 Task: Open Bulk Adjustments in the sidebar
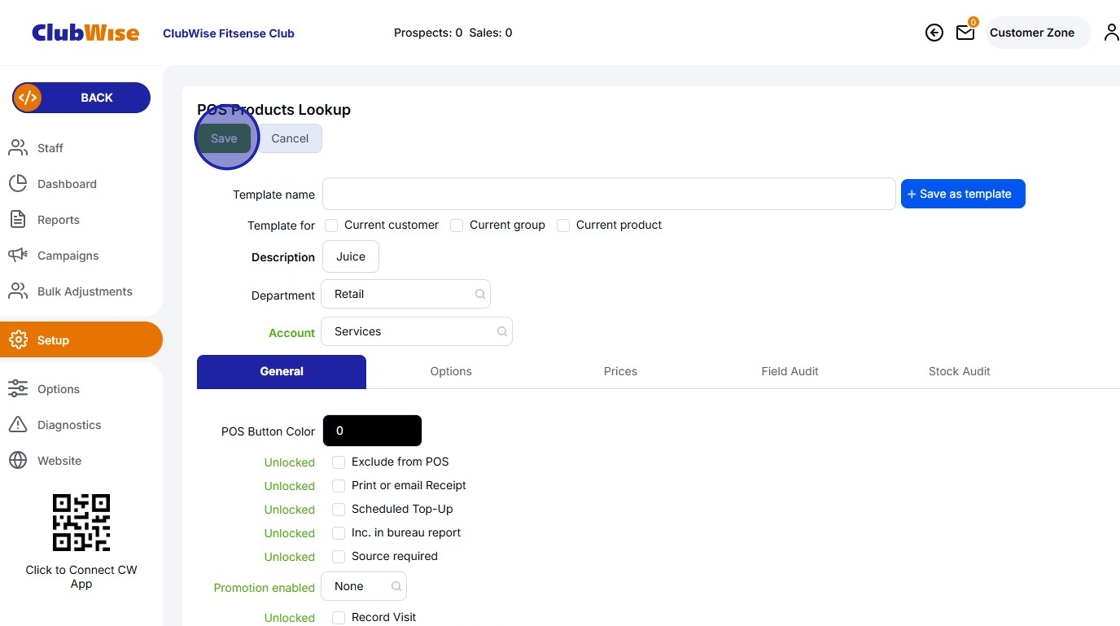click(x=84, y=291)
